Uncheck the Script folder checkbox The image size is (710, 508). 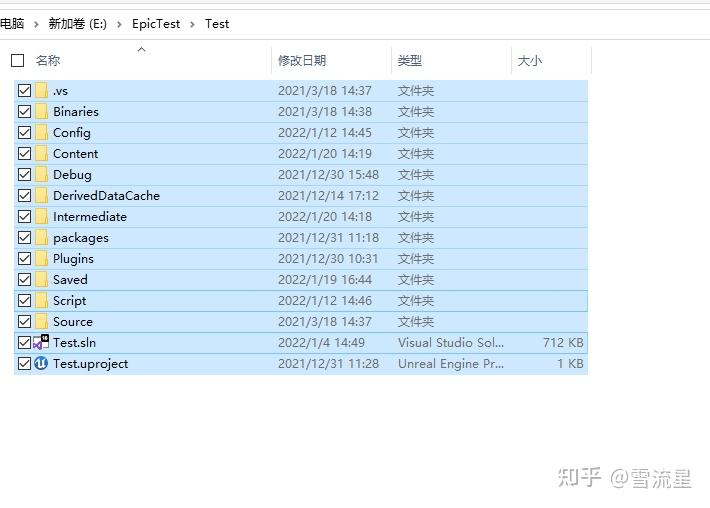point(24,301)
